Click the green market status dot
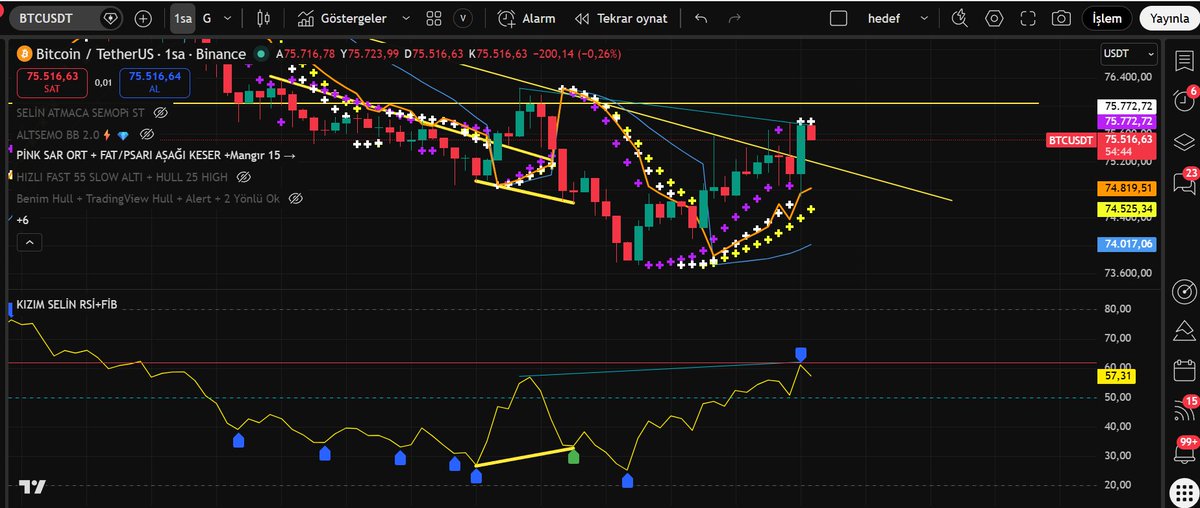1200x508 pixels. click(x=260, y=55)
